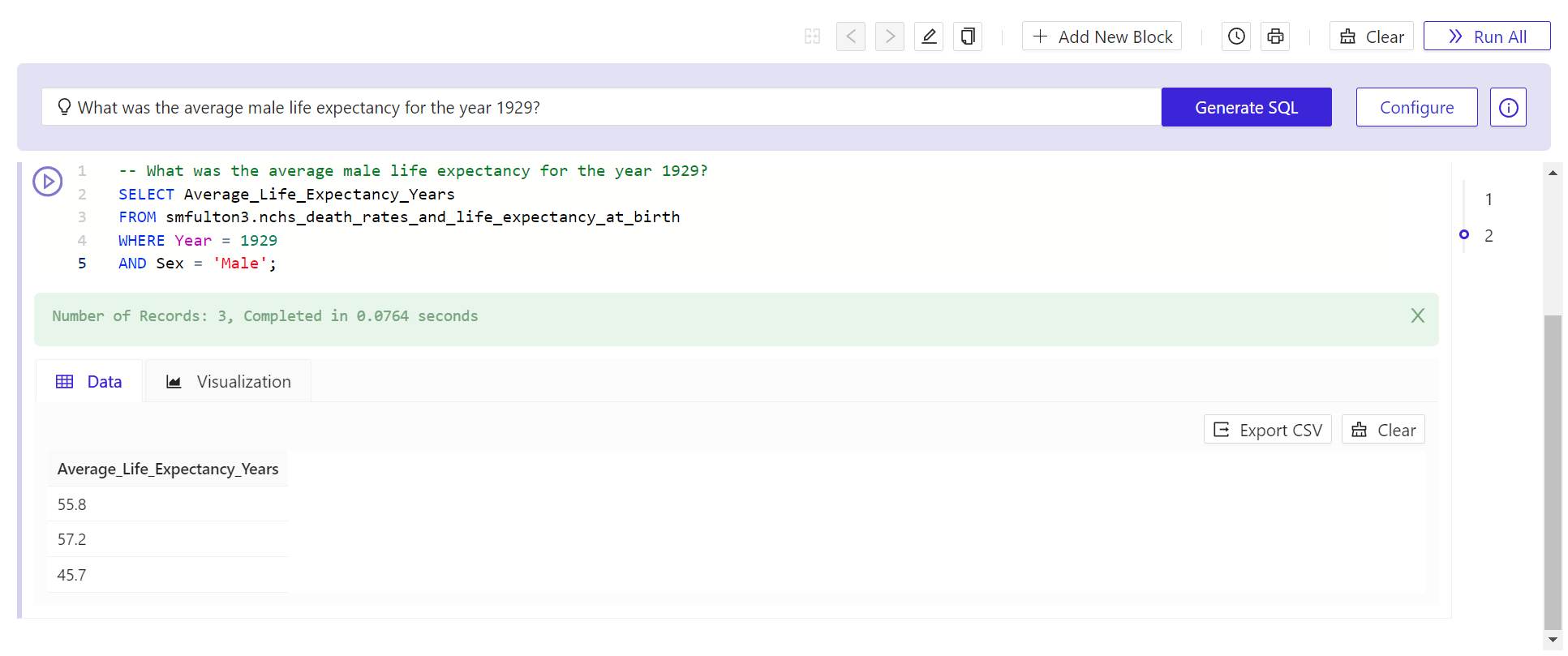This screenshot has height=656, width=1568.
Task: Run the SQL block with the play icon
Action: point(47,181)
